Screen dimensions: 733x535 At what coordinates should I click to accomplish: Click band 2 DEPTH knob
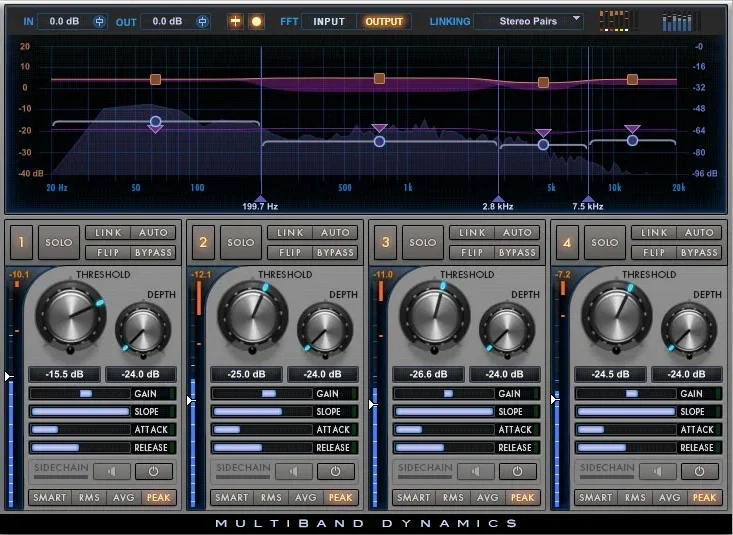click(x=325, y=329)
